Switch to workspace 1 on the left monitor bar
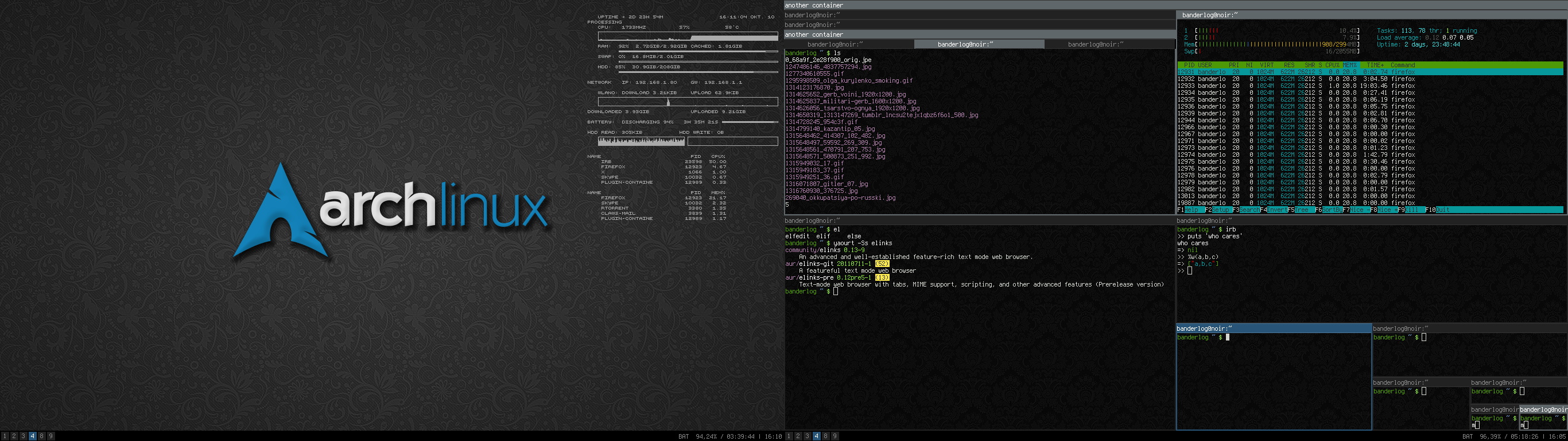This screenshot has width=1568, height=441. click(x=5, y=436)
